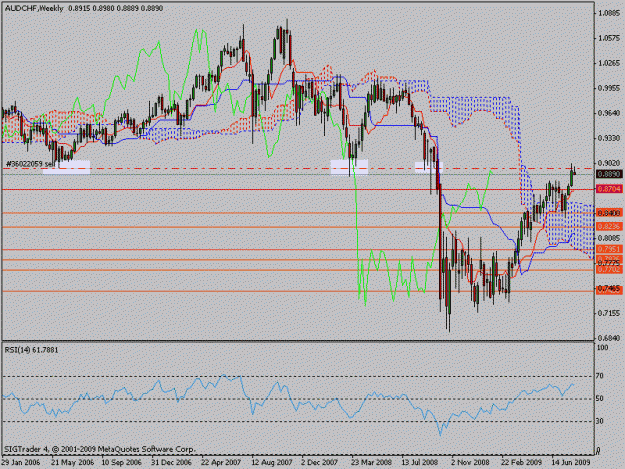The height and width of the screenshot is (469, 625).
Task: Select the red dashed sell order line
Action: pyautogui.click(x=297, y=169)
